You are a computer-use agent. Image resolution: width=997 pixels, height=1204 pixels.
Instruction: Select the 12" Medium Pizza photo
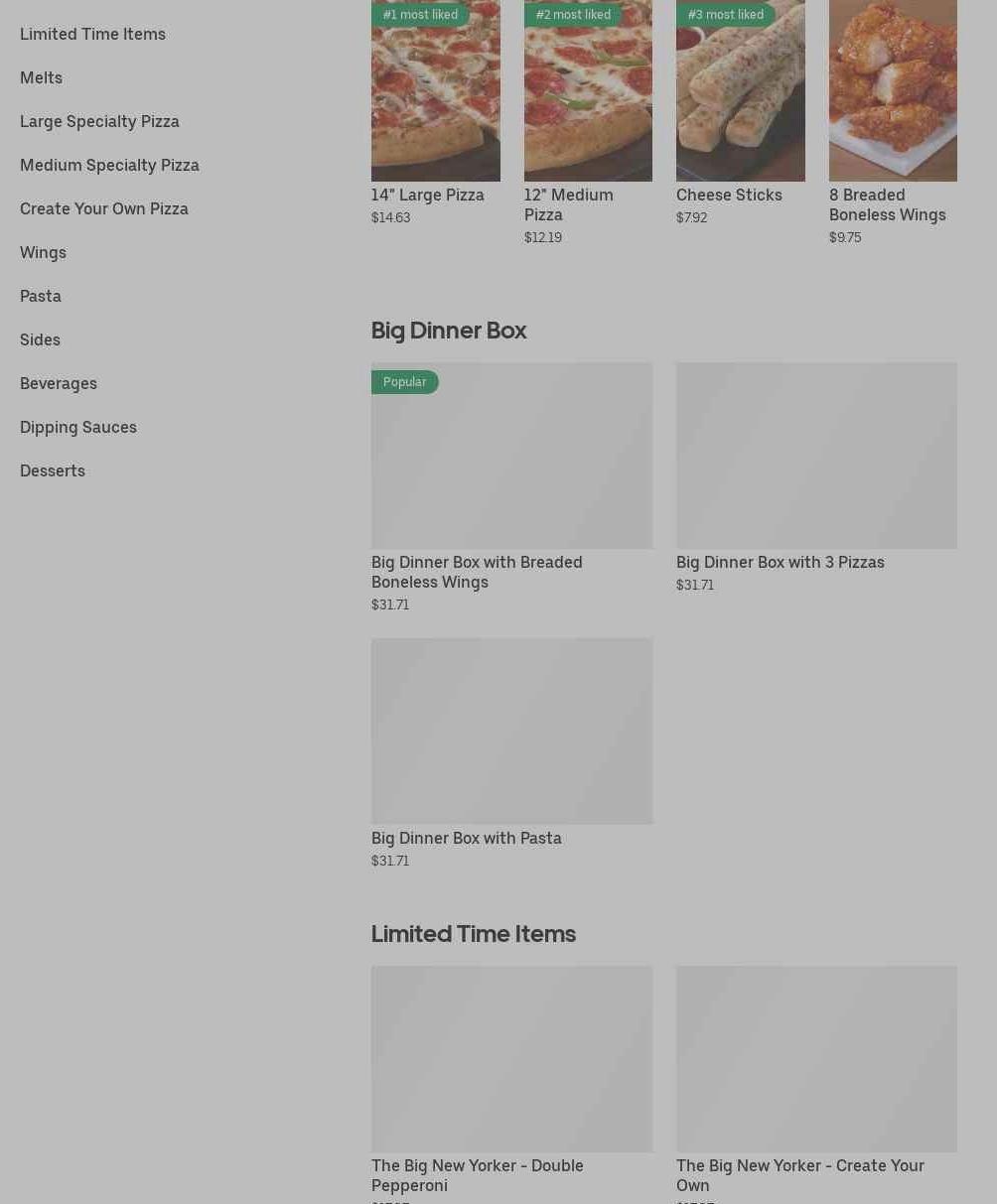point(588,90)
